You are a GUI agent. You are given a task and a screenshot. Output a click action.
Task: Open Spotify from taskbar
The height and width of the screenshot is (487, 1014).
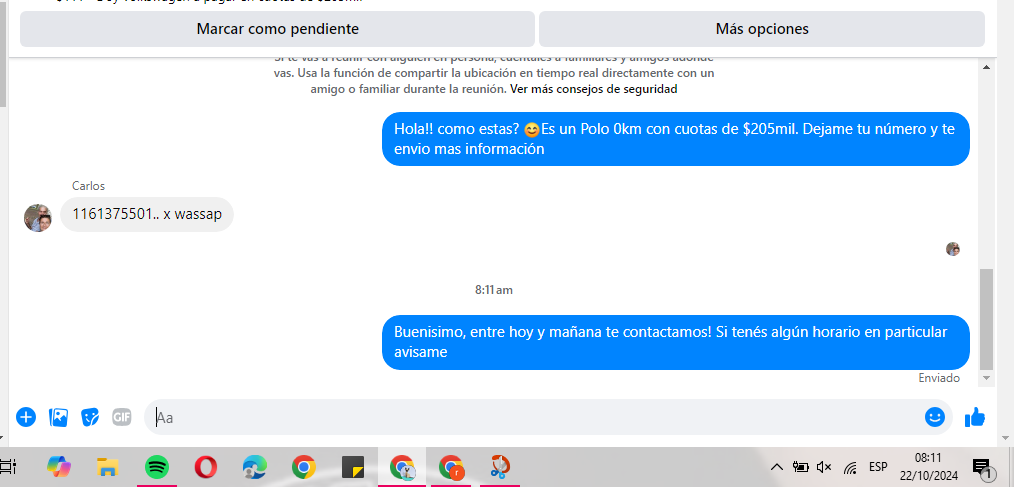(156, 466)
